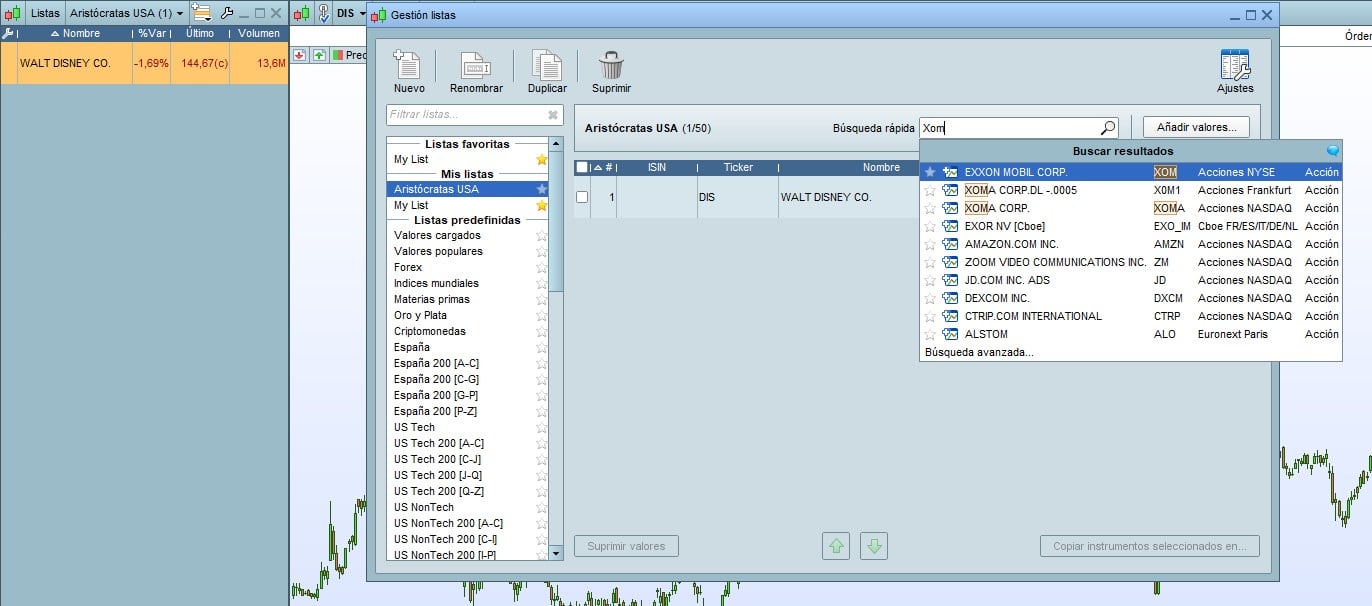Click the green up arrow in chart toolbar
Viewport: 1372px width, 606px height.
tap(319, 55)
